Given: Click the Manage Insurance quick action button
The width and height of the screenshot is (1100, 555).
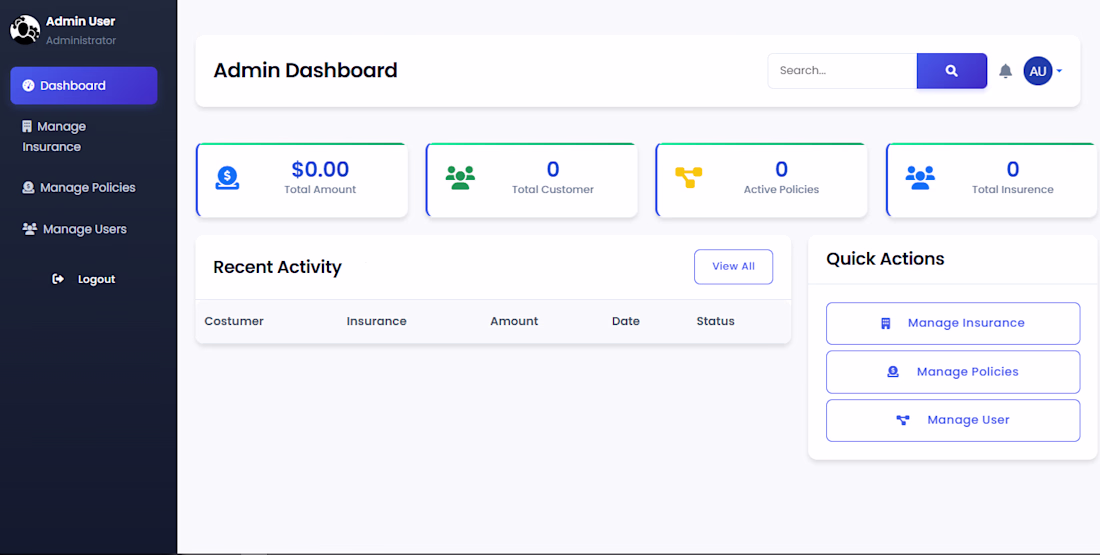Looking at the screenshot, I should (x=953, y=323).
